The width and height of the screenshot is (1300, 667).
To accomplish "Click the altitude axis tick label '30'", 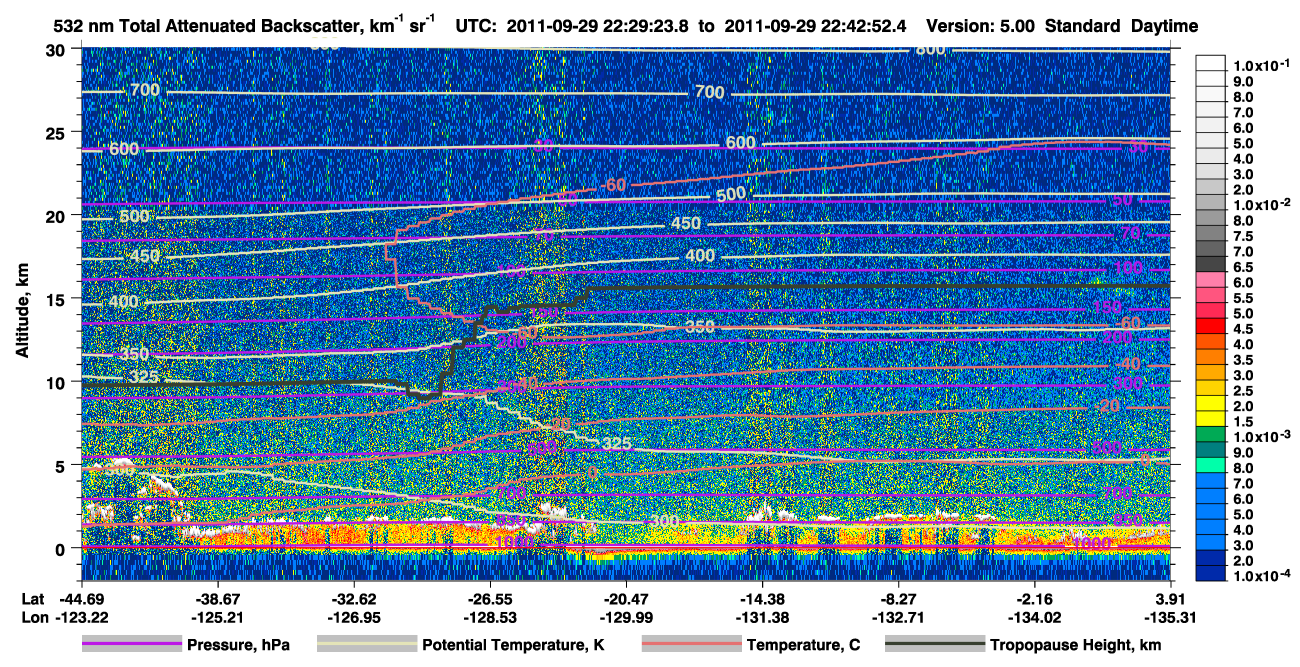I will (58, 49).
